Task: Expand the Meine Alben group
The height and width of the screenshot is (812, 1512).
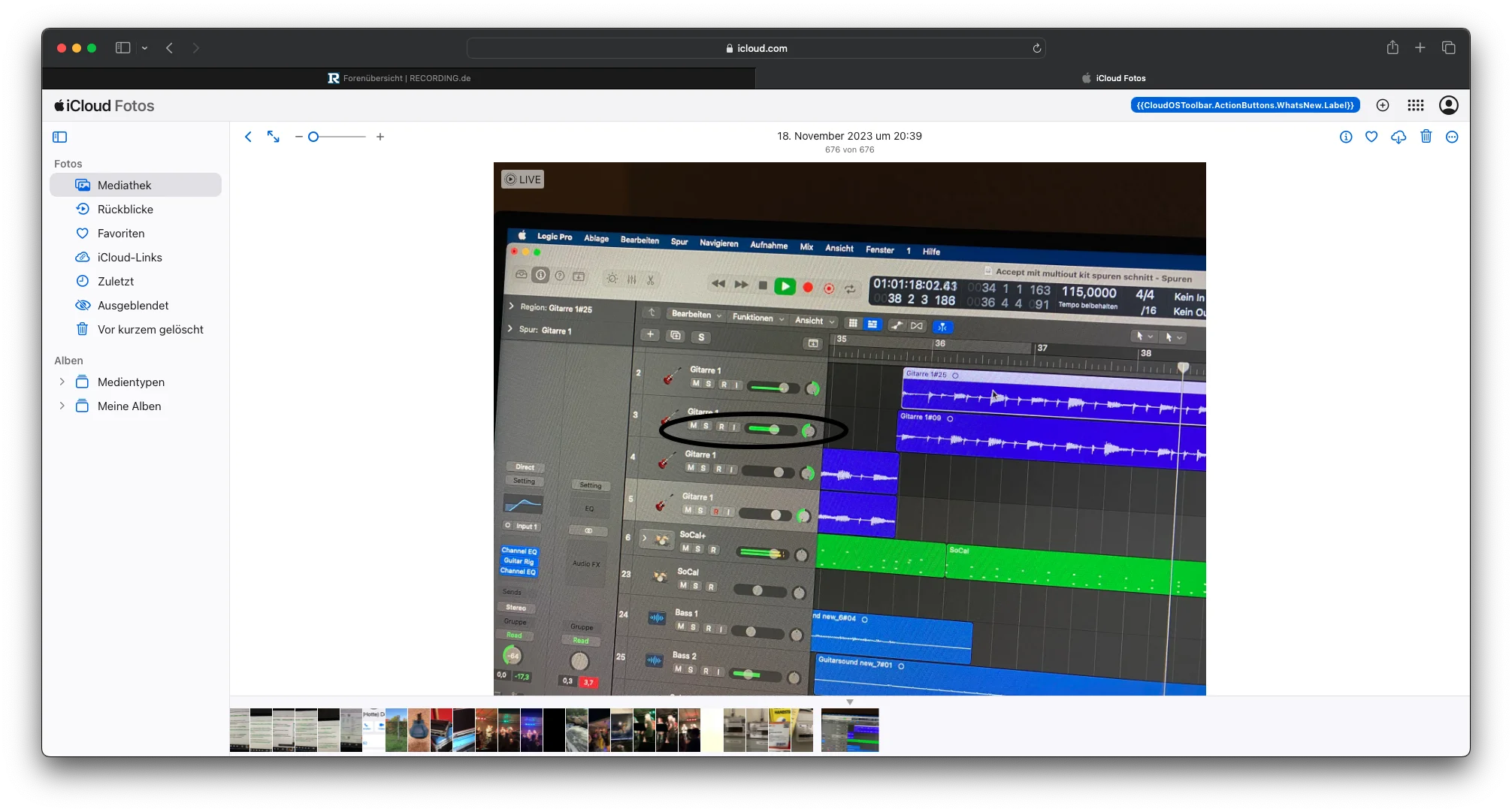Action: pyautogui.click(x=62, y=406)
